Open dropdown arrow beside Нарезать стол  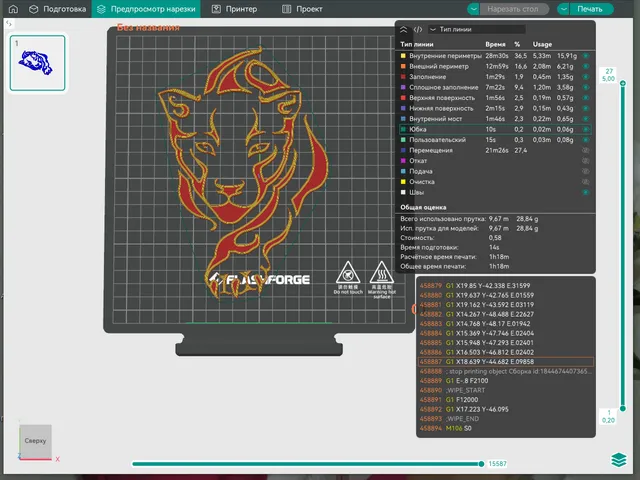click(473, 9)
